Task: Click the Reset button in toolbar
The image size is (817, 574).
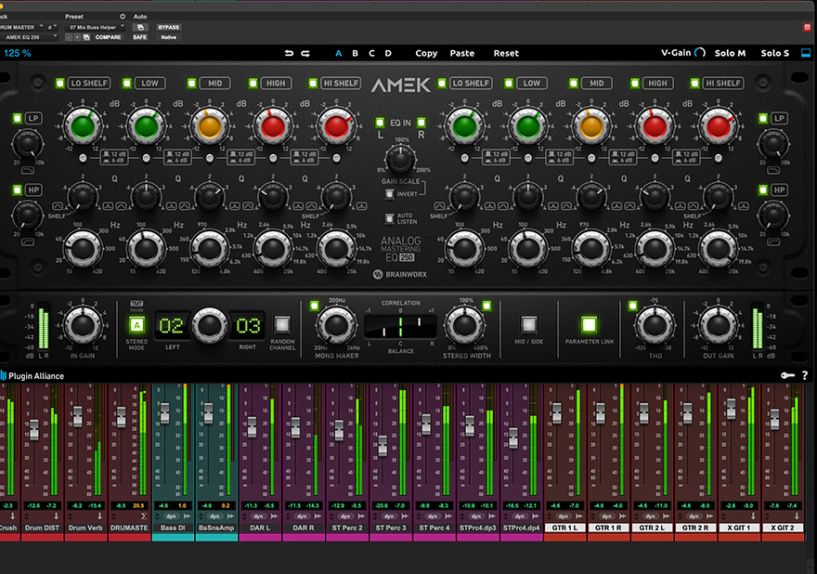Action: pos(506,53)
